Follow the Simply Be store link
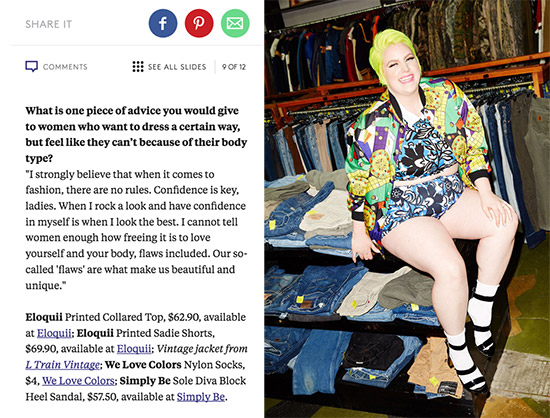 [x=201, y=397]
